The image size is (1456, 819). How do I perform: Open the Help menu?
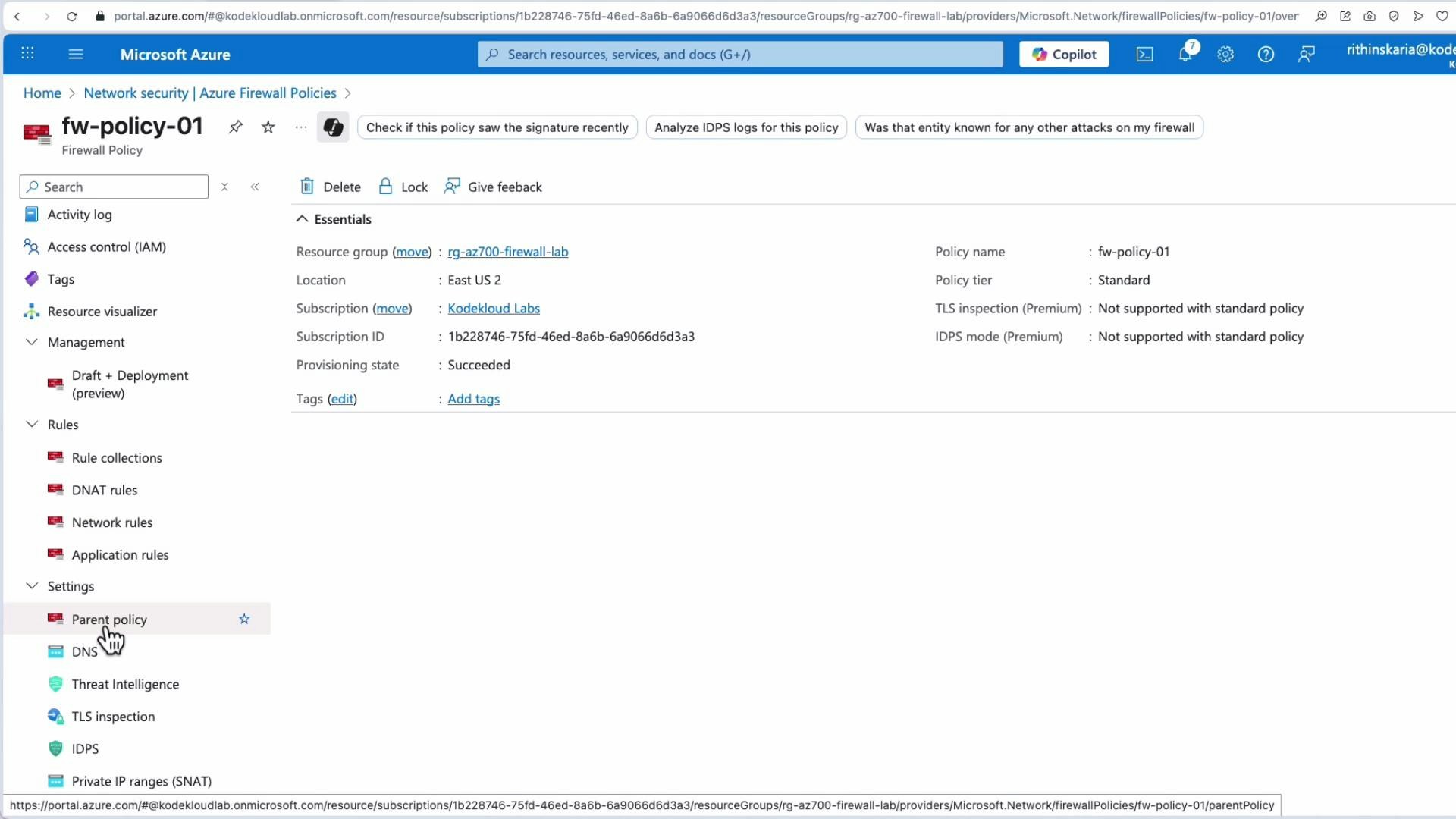coord(1266,54)
